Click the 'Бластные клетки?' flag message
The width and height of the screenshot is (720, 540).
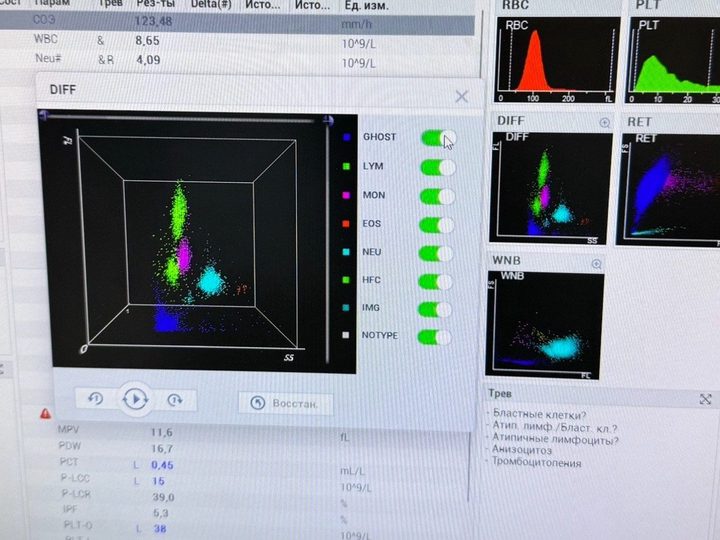coord(539,414)
